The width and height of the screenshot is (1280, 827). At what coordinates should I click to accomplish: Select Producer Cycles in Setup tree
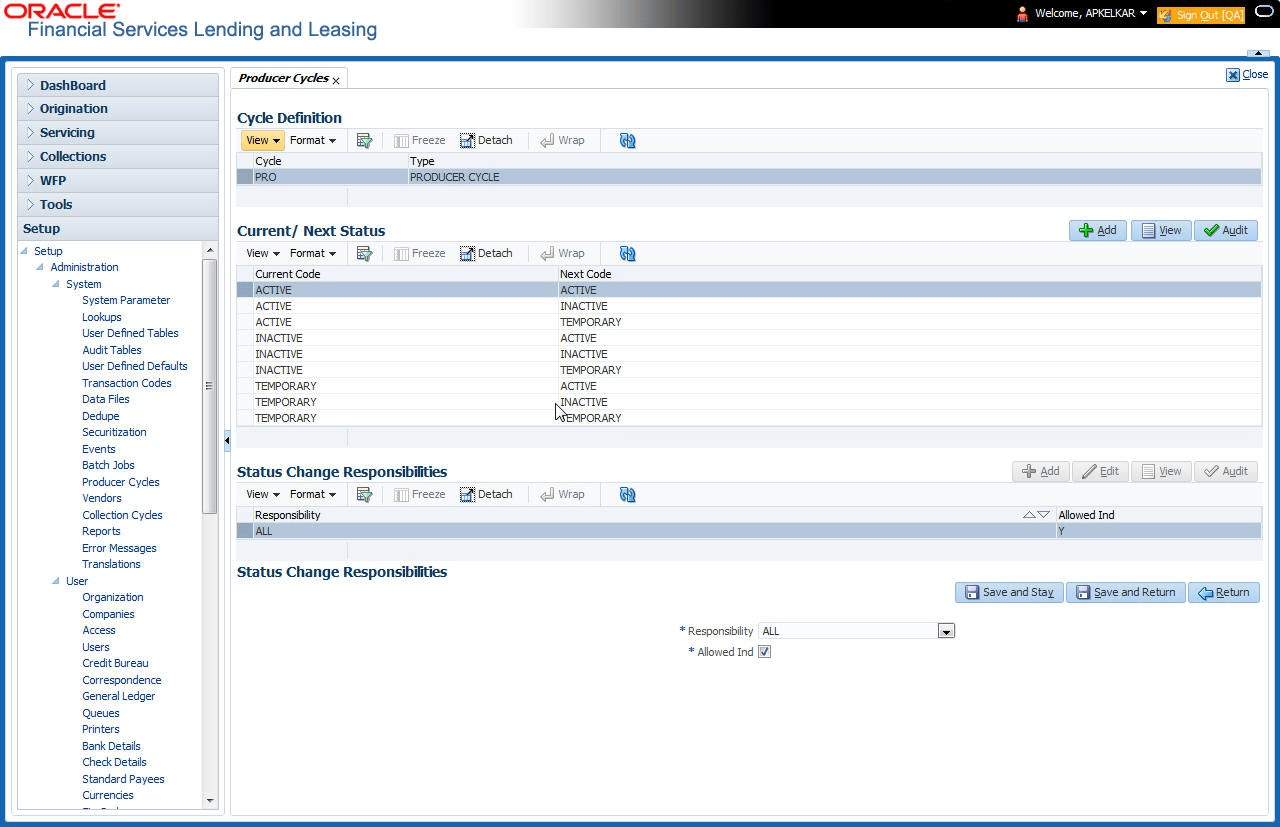pos(121,482)
